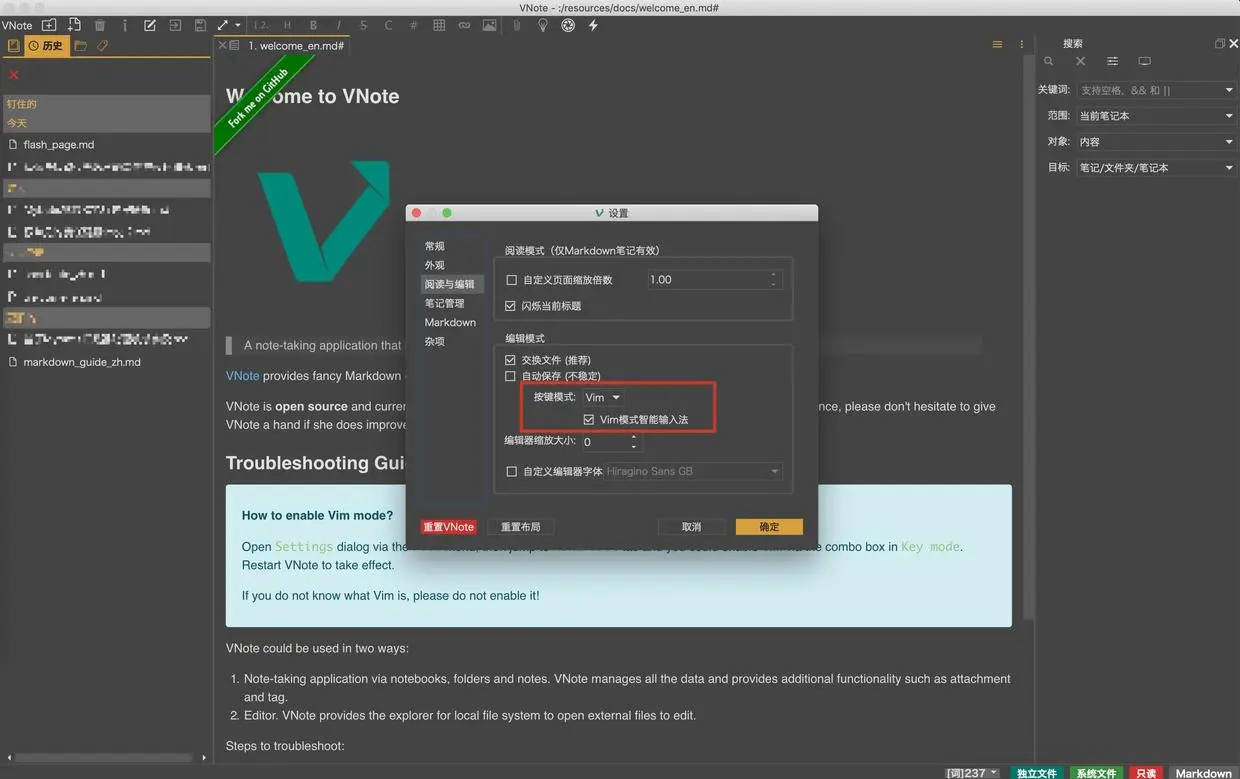
Task: Click the lightning bolt toolbar icon
Action: [x=593, y=25]
